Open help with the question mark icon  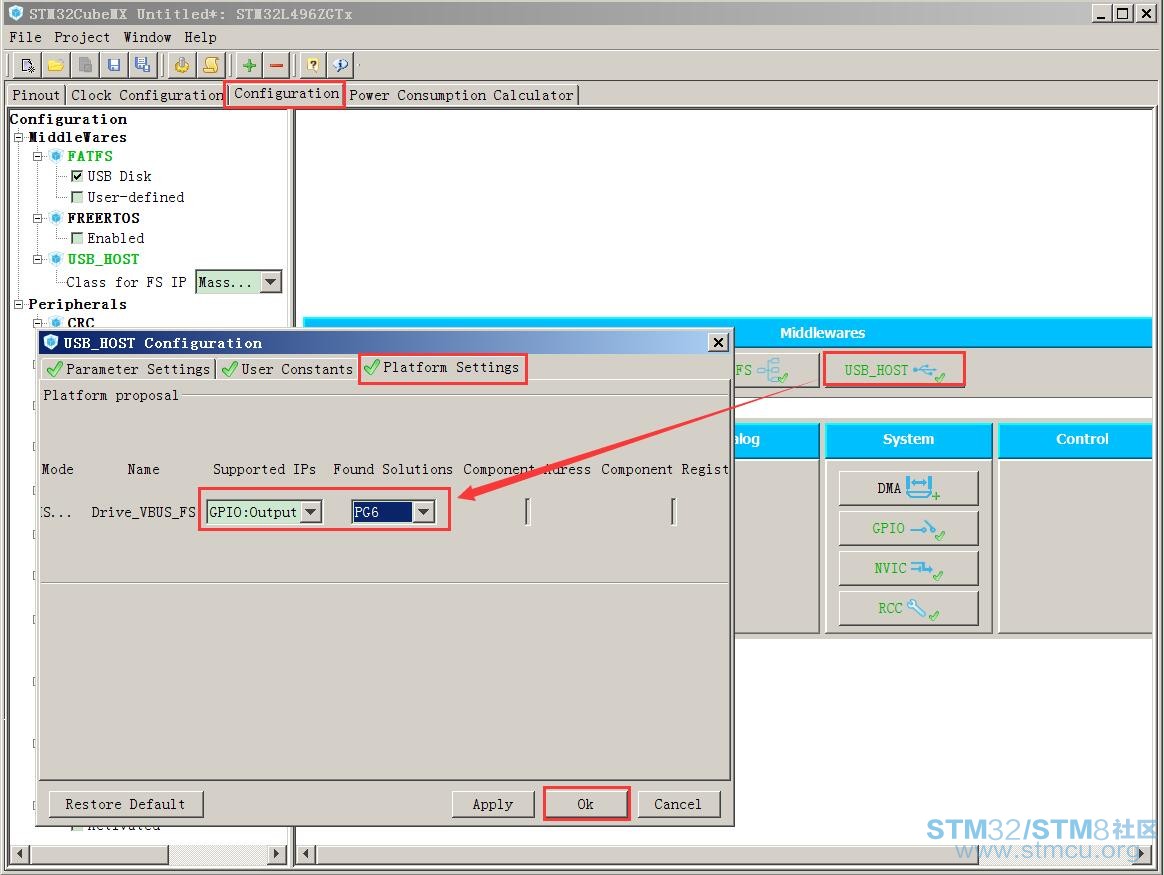point(313,65)
